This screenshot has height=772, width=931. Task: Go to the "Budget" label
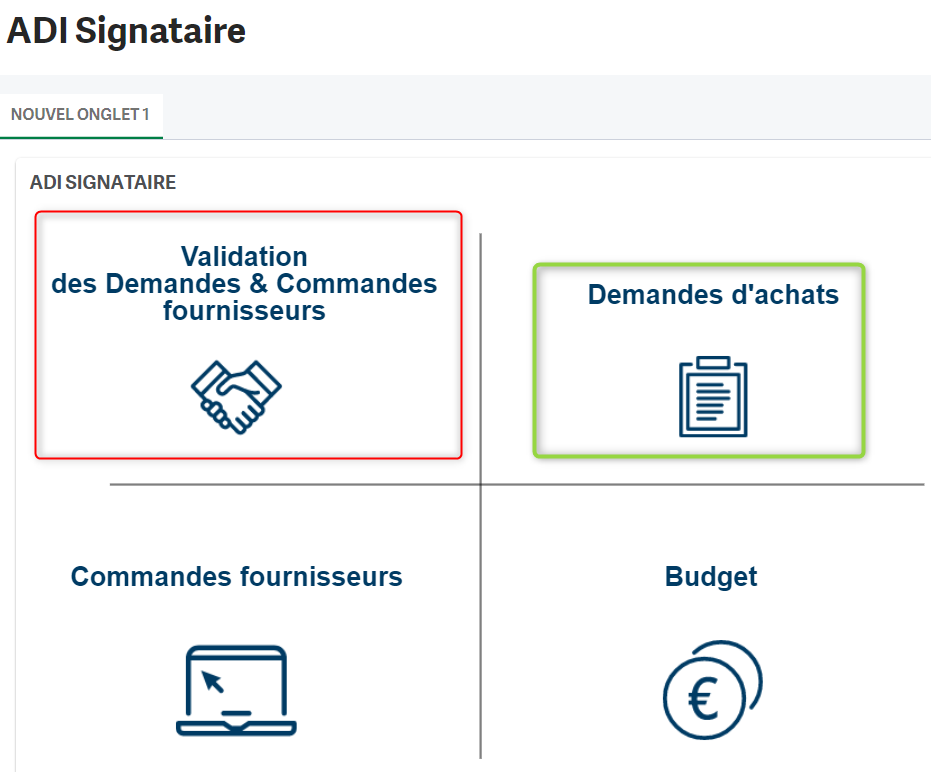[x=711, y=577]
